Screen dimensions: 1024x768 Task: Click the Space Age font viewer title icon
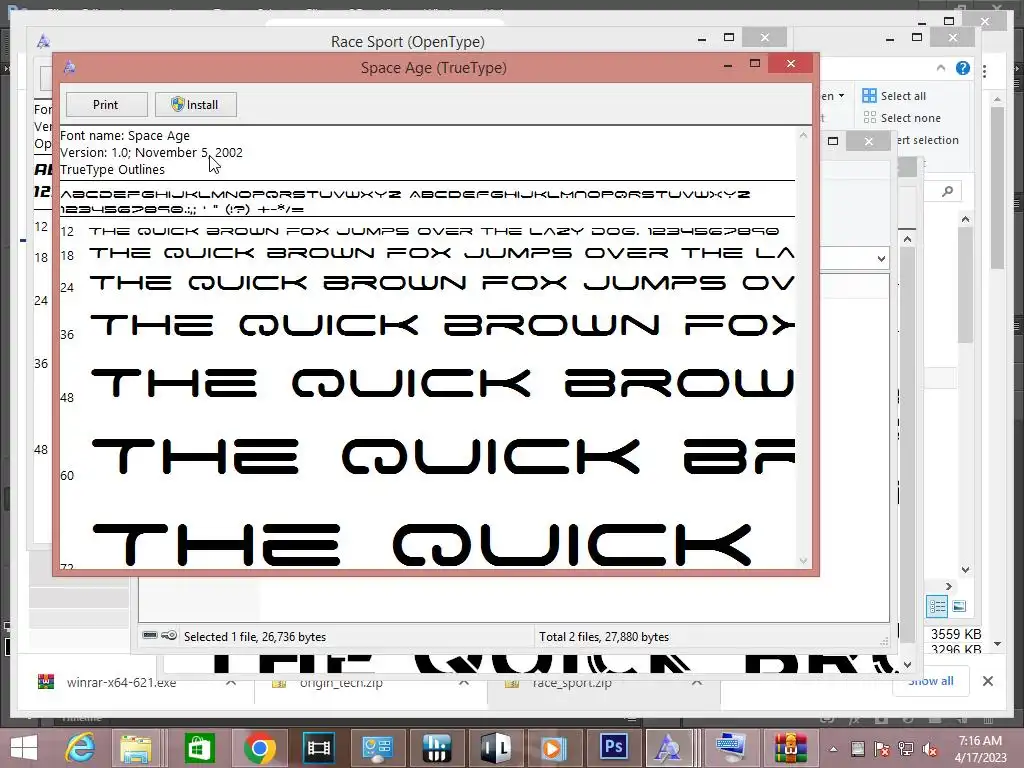69,67
